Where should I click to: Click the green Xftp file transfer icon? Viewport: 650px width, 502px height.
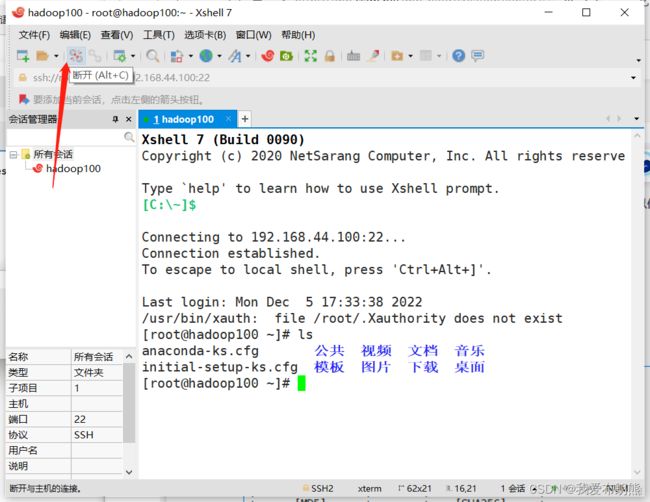coord(286,56)
